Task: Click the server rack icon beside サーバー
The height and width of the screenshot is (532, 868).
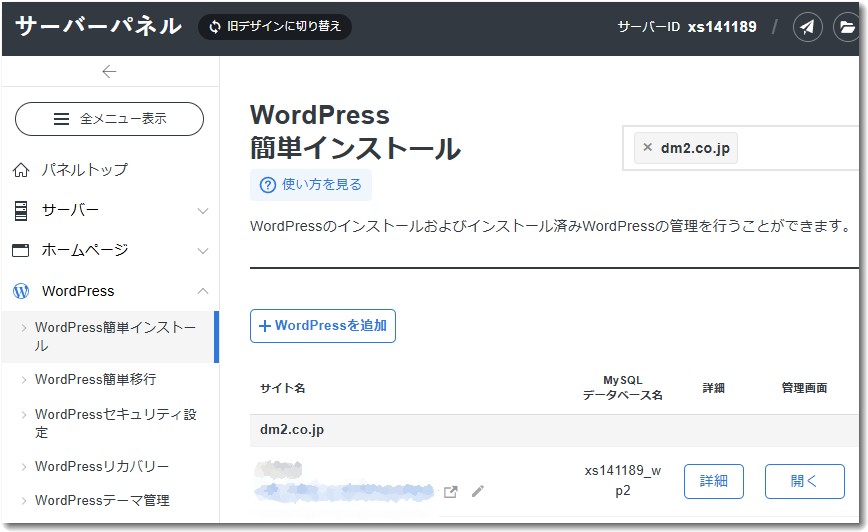Action: pyautogui.click(x=21, y=211)
